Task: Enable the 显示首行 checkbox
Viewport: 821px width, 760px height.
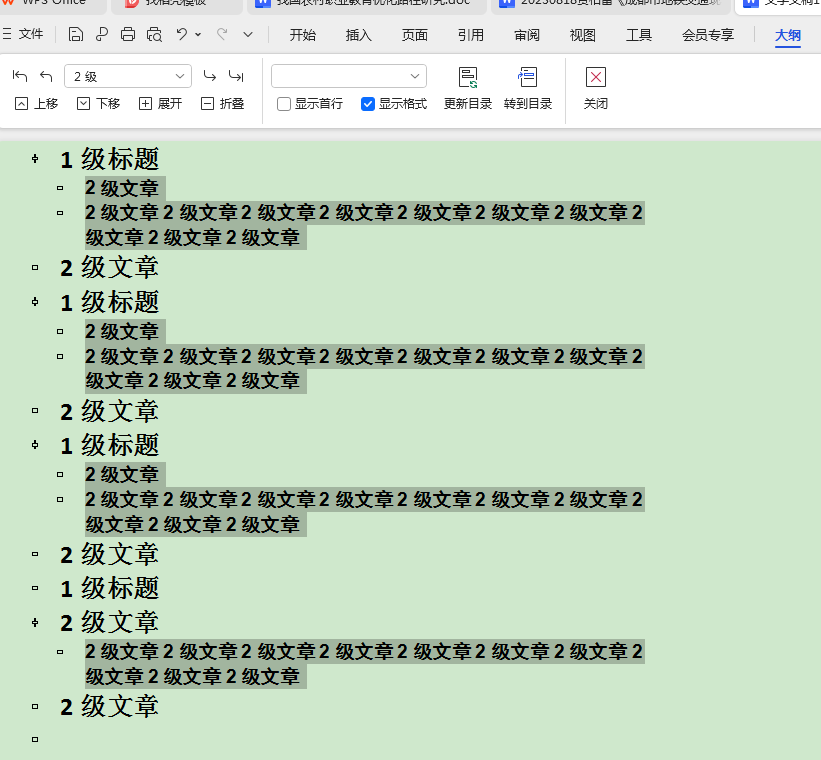Action: point(284,104)
